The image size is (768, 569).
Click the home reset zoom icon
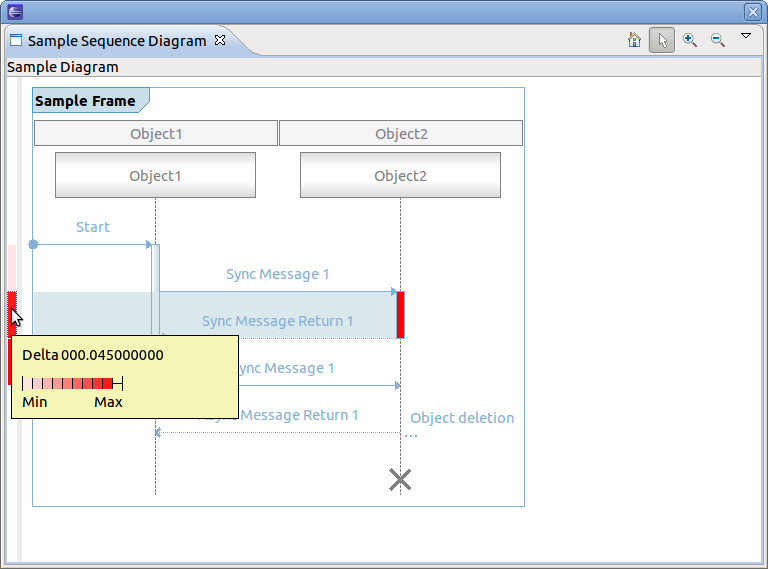click(x=634, y=40)
